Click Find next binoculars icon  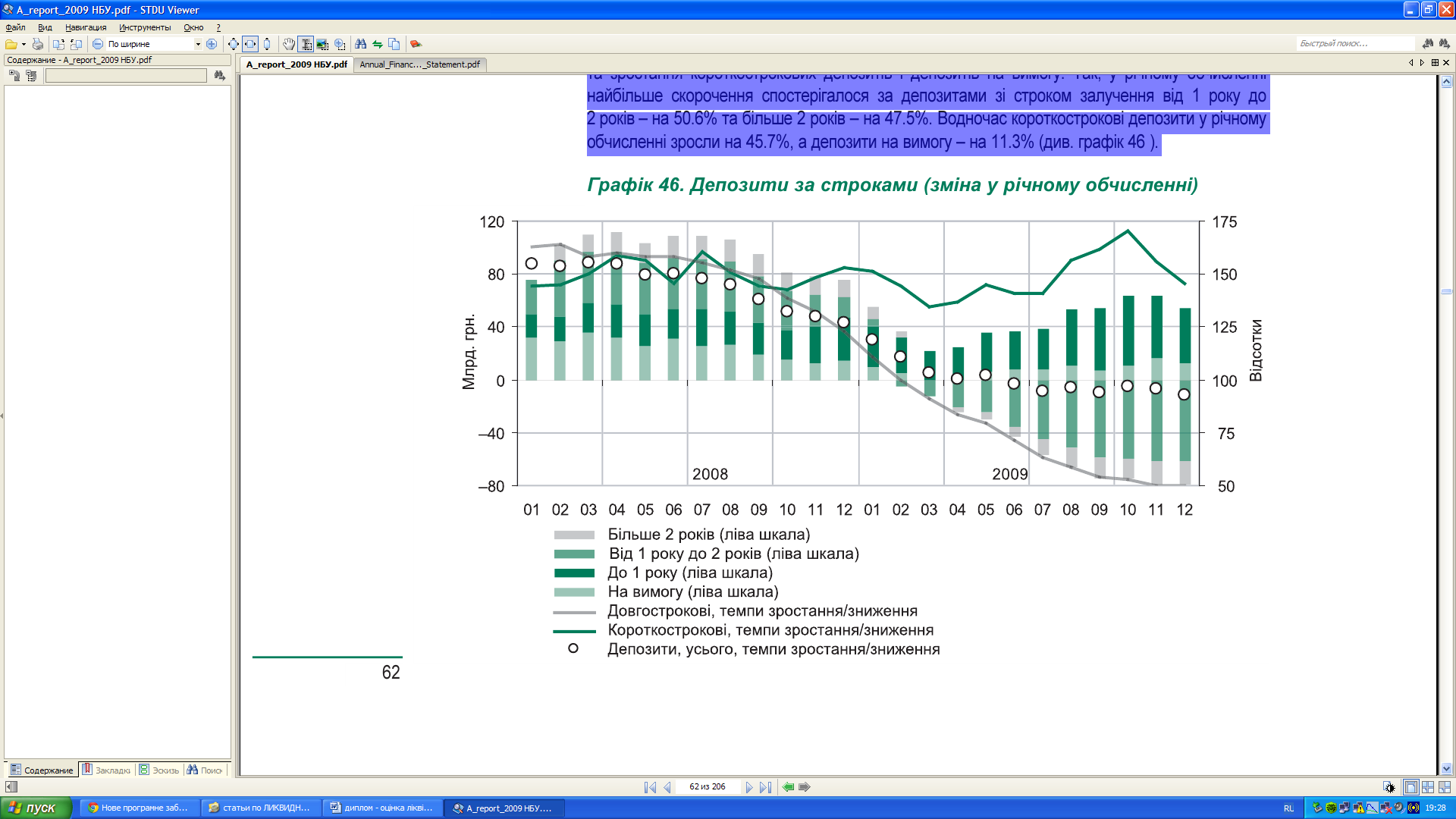tap(1443, 43)
